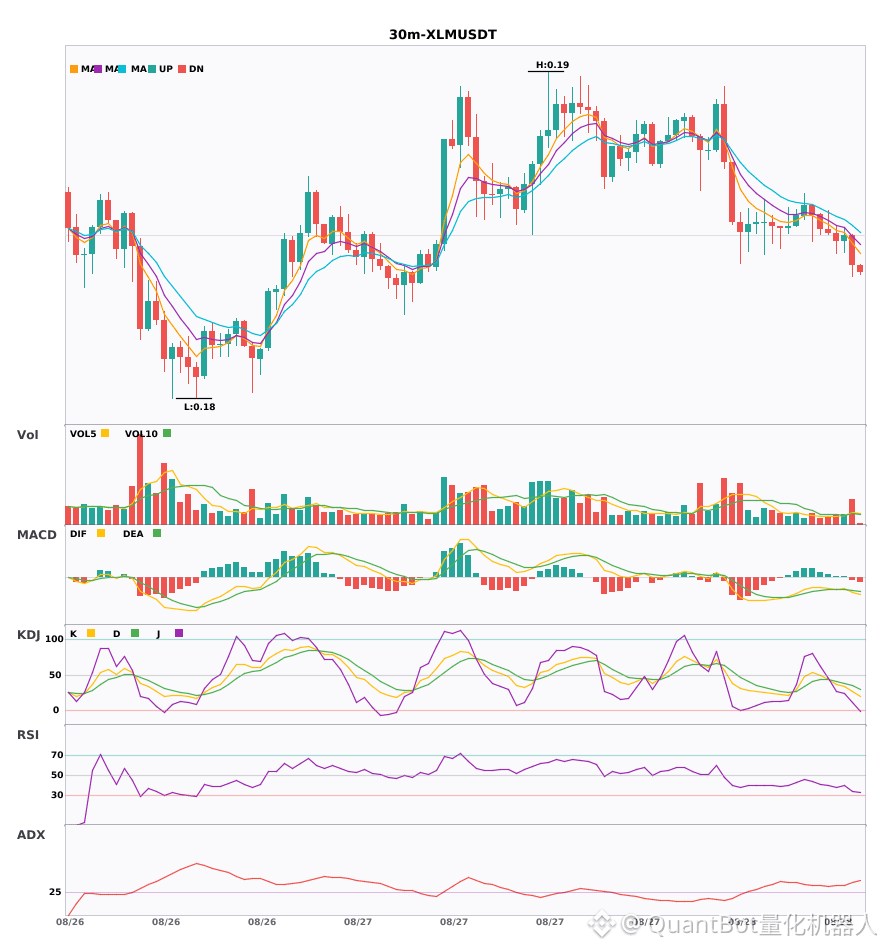Click the RSI 30 axis value
This screenshot has height=950, width=885.
point(57,795)
